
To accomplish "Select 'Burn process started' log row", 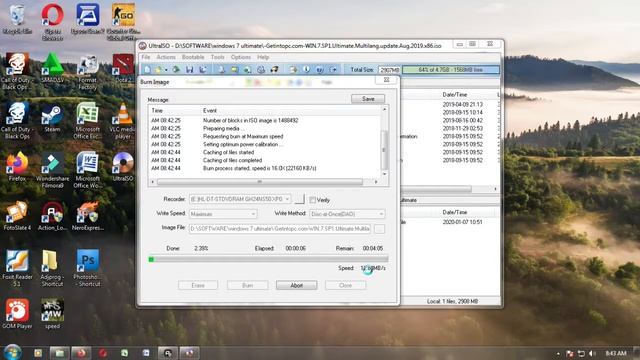I will pyautogui.click(x=264, y=168).
